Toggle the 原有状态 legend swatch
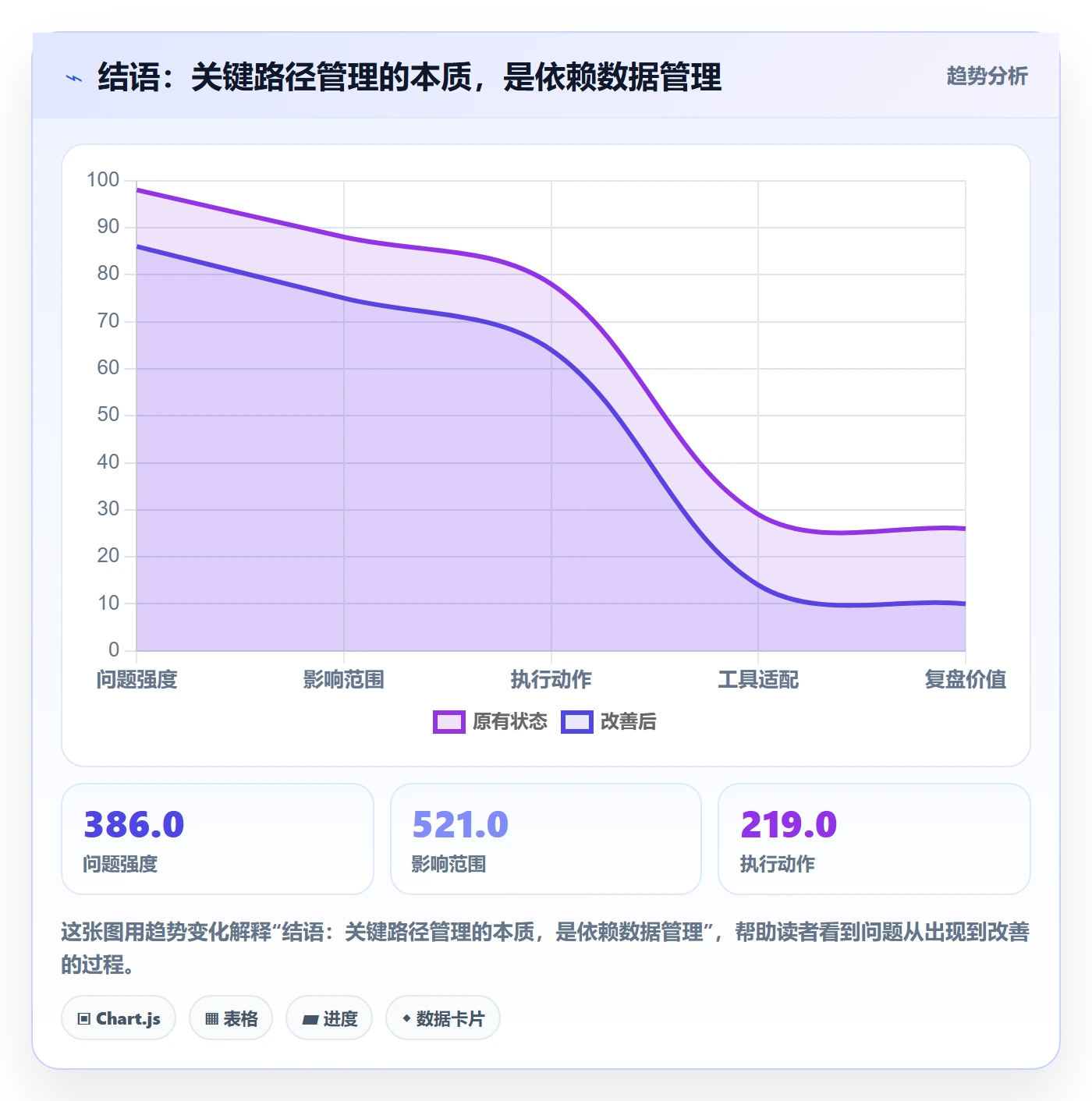 coord(448,722)
